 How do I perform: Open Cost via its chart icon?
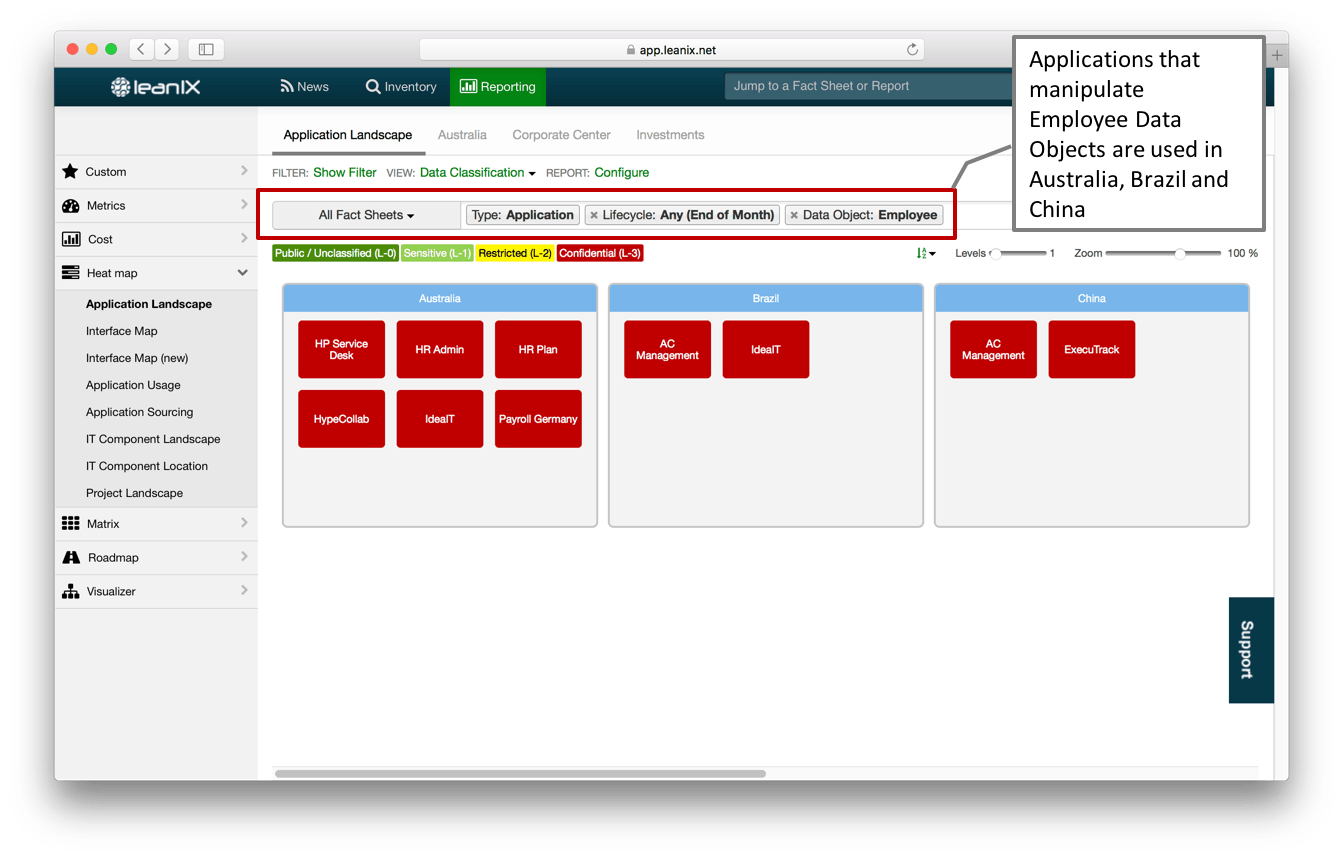[x=70, y=238]
